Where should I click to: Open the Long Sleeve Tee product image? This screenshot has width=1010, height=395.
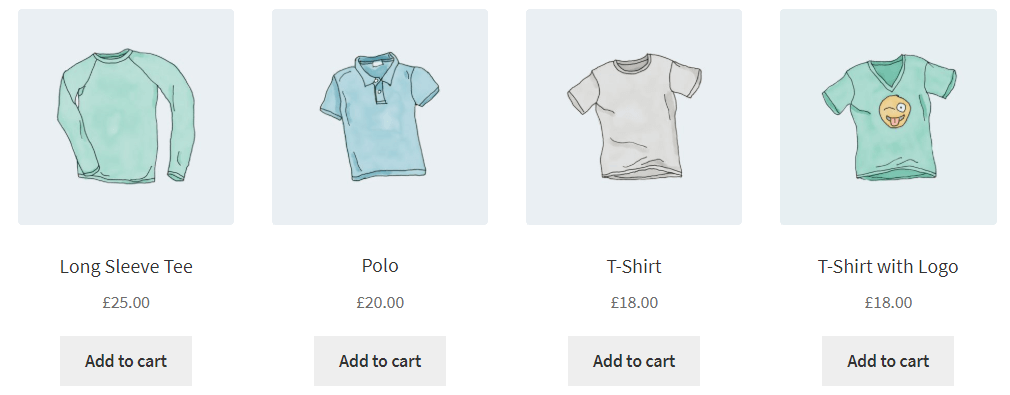126,117
